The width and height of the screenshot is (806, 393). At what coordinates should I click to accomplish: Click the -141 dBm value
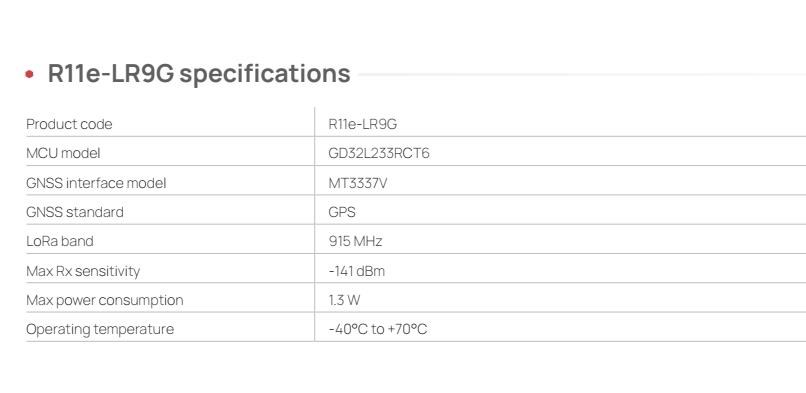coord(356,271)
